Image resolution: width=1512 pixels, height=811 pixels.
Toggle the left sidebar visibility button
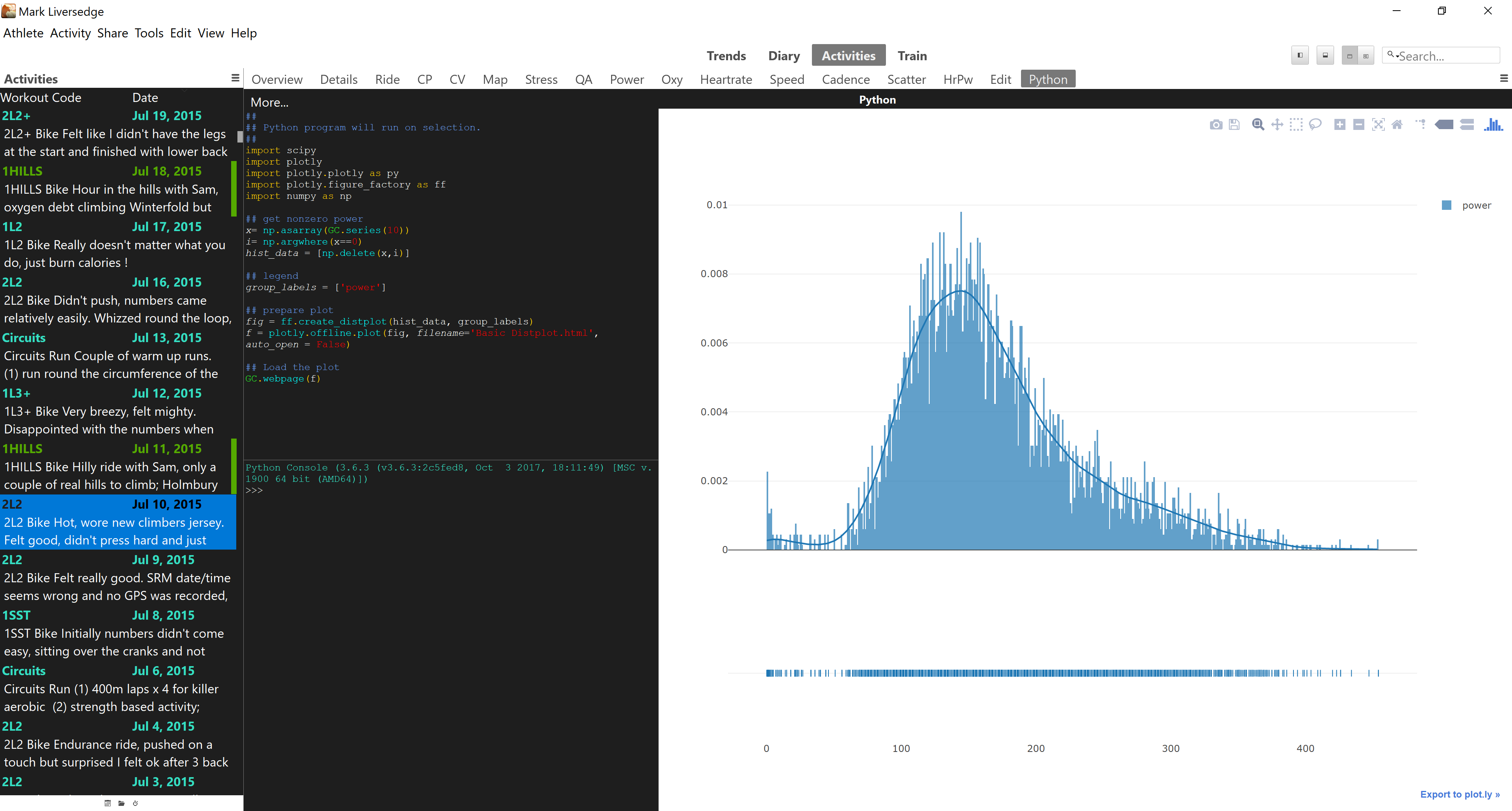(x=1299, y=56)
